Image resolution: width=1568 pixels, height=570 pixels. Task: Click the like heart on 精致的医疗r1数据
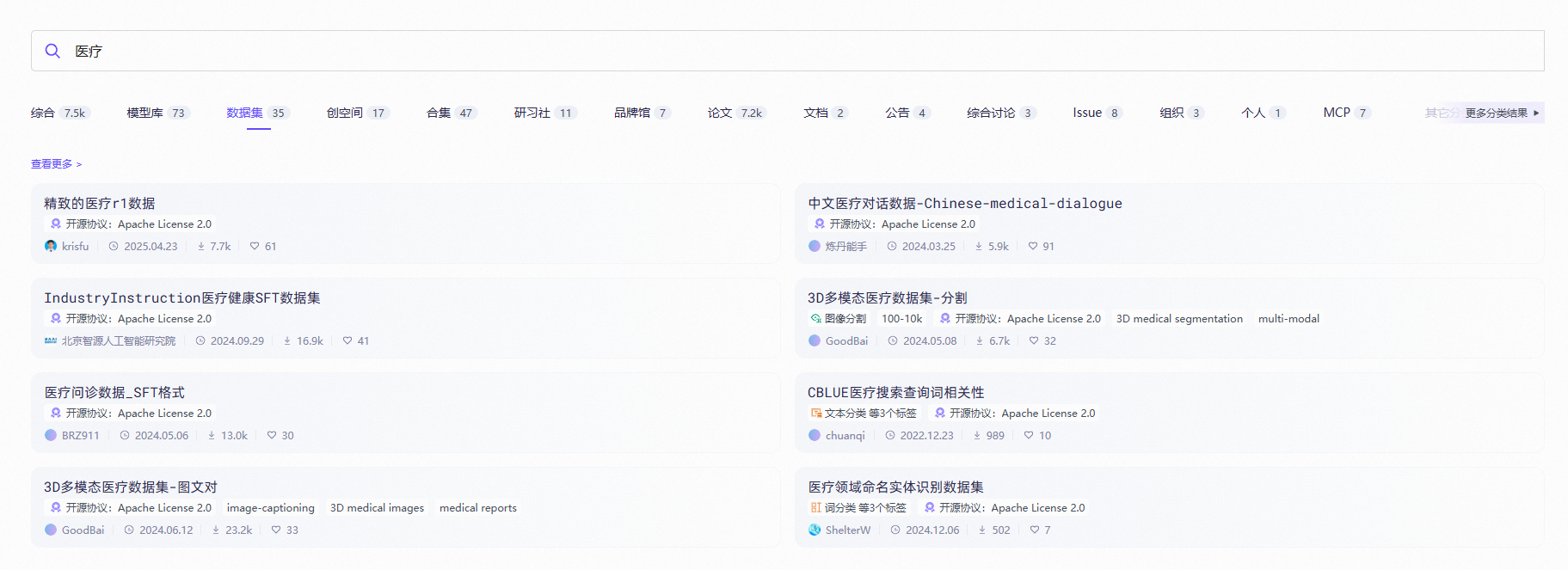click(255, 246)
